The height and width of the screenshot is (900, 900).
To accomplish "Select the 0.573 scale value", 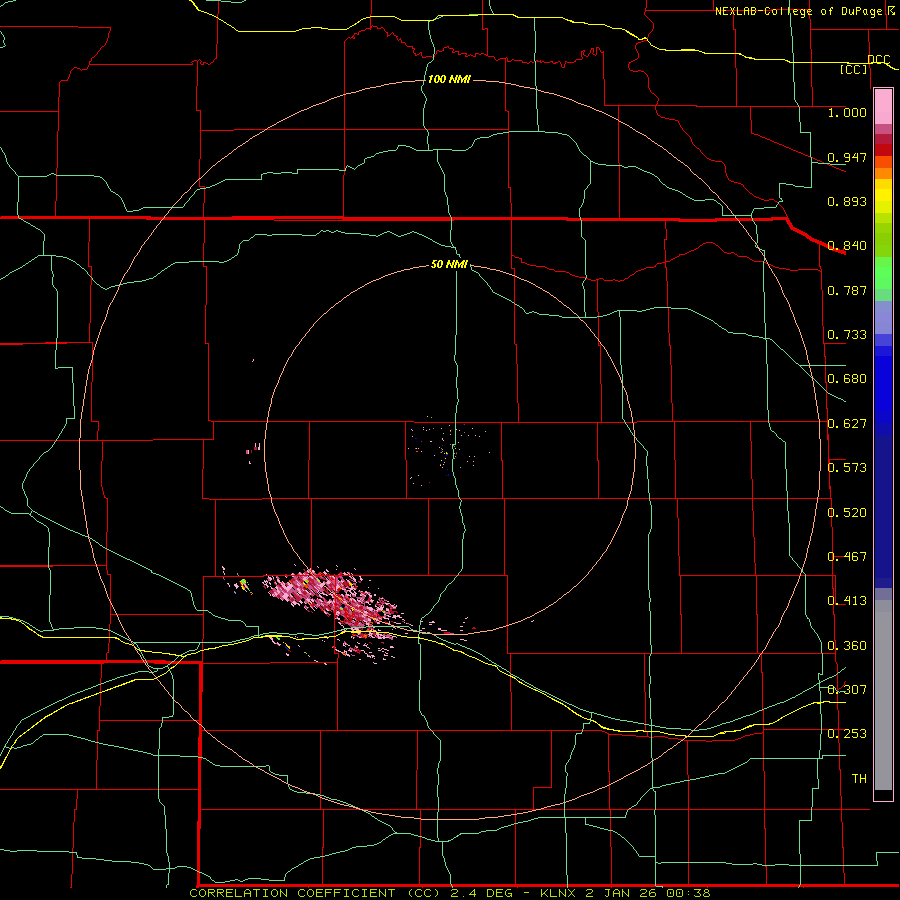I will pos(847,468).
